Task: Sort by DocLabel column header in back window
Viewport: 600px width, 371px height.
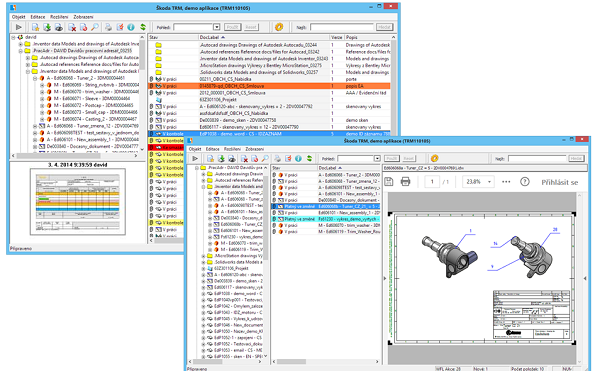Action: coord(264,37)
